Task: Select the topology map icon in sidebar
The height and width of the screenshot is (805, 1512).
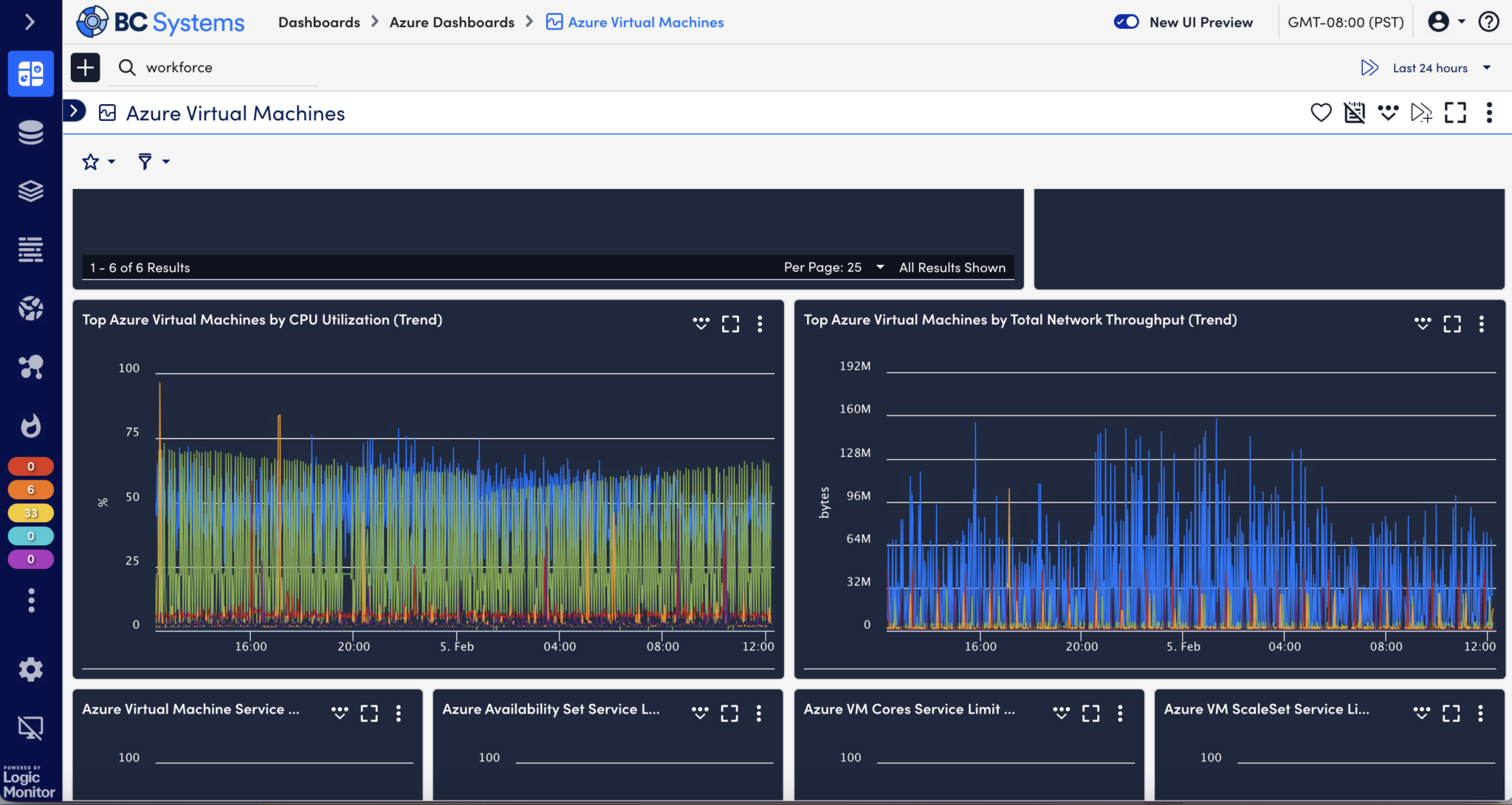Action: [30, 367]
